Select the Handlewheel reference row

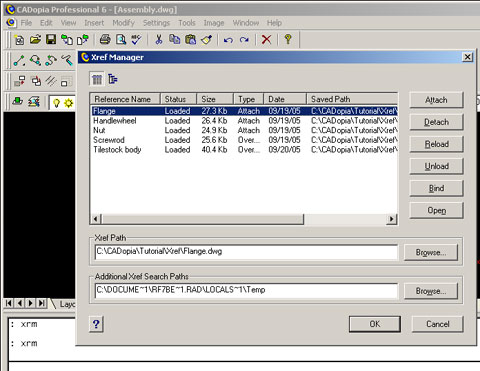(245, 121)
